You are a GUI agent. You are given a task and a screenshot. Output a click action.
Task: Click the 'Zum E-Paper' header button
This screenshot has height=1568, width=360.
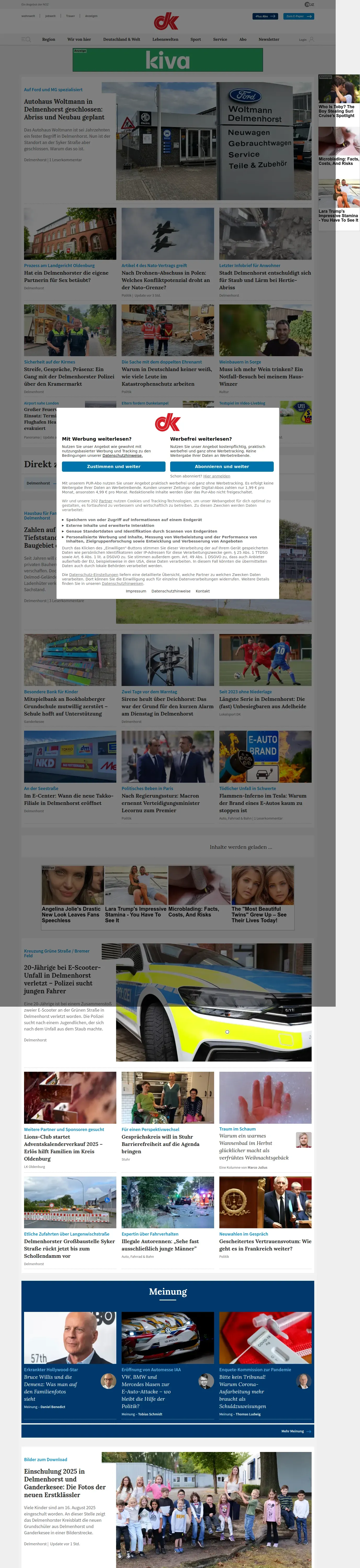point(299,16)
